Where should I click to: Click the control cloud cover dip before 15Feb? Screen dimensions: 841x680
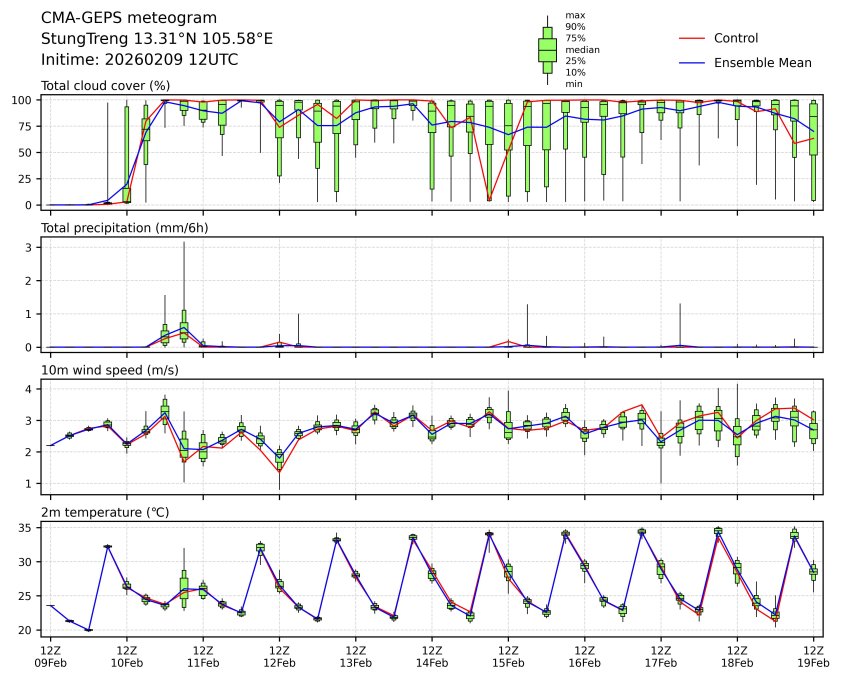pos(489,200)
